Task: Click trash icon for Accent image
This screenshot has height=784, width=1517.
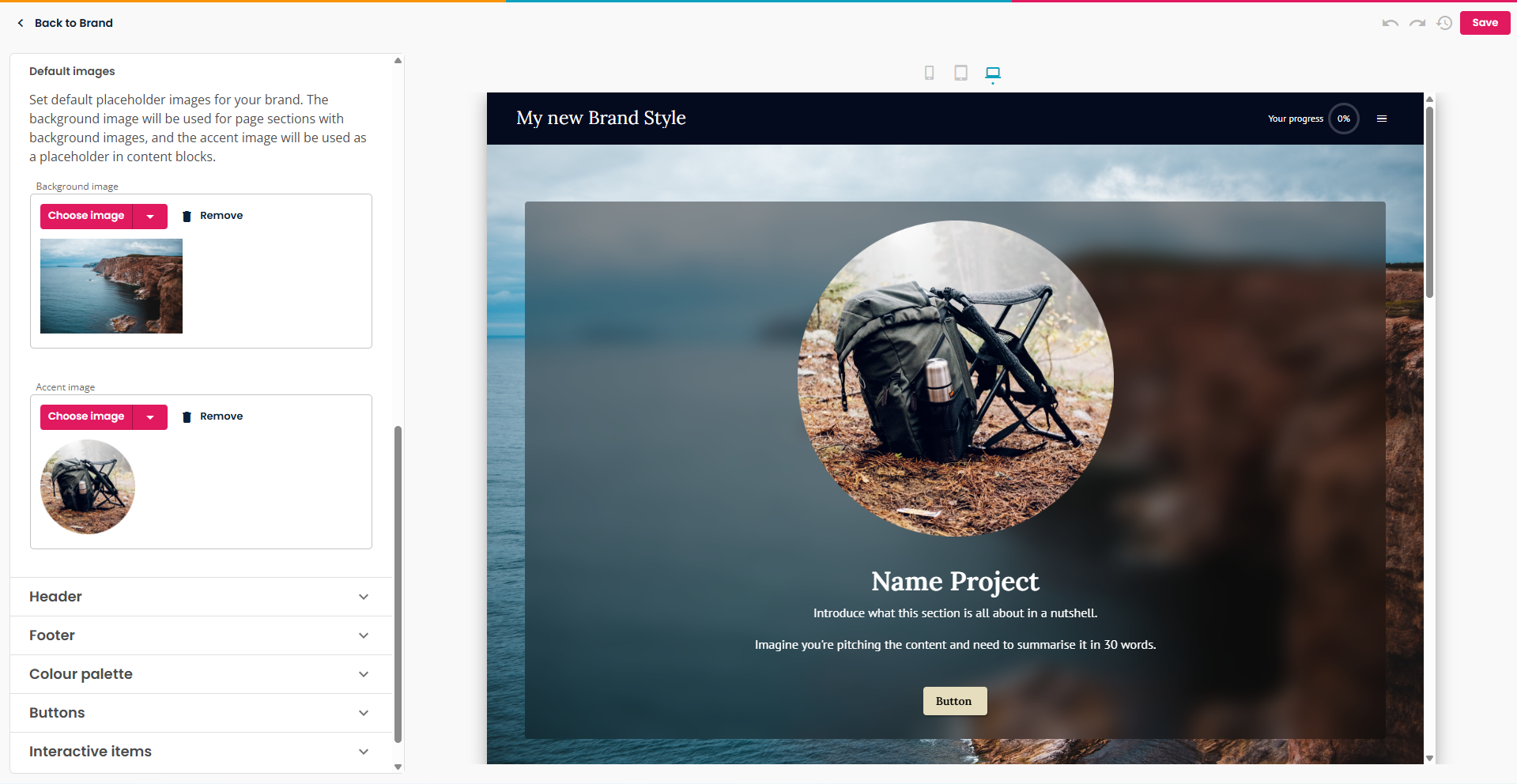Action: click(187, 416)
